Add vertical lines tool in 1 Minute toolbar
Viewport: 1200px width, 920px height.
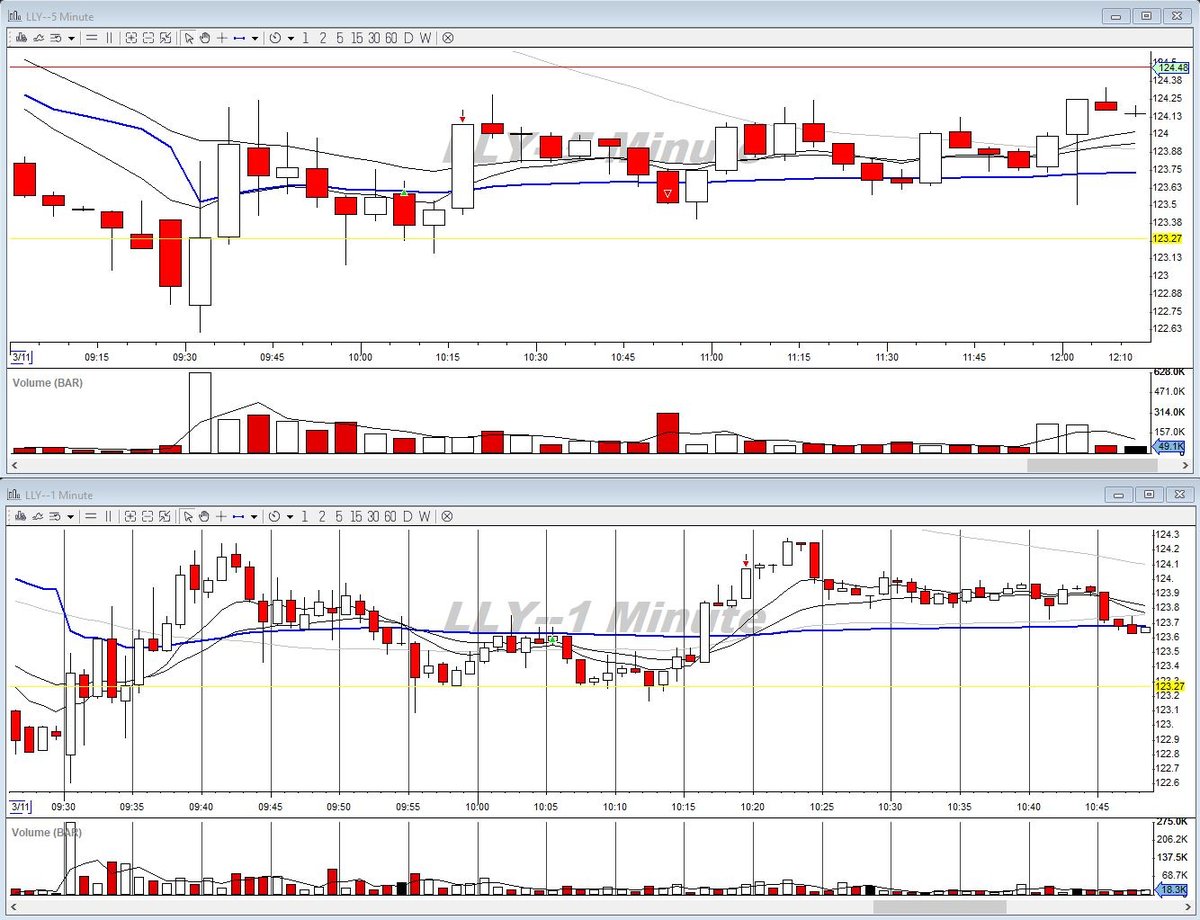click(x=109, y=516)
